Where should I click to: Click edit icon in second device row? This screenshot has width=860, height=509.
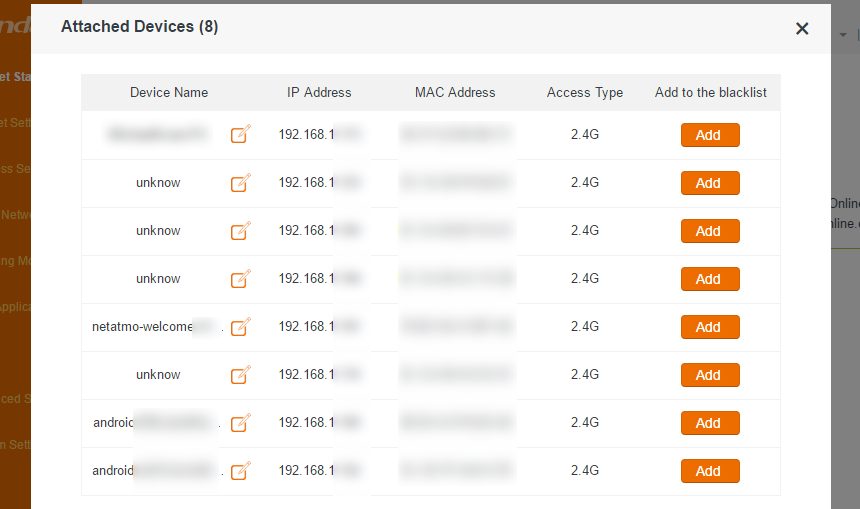point(240,182)
